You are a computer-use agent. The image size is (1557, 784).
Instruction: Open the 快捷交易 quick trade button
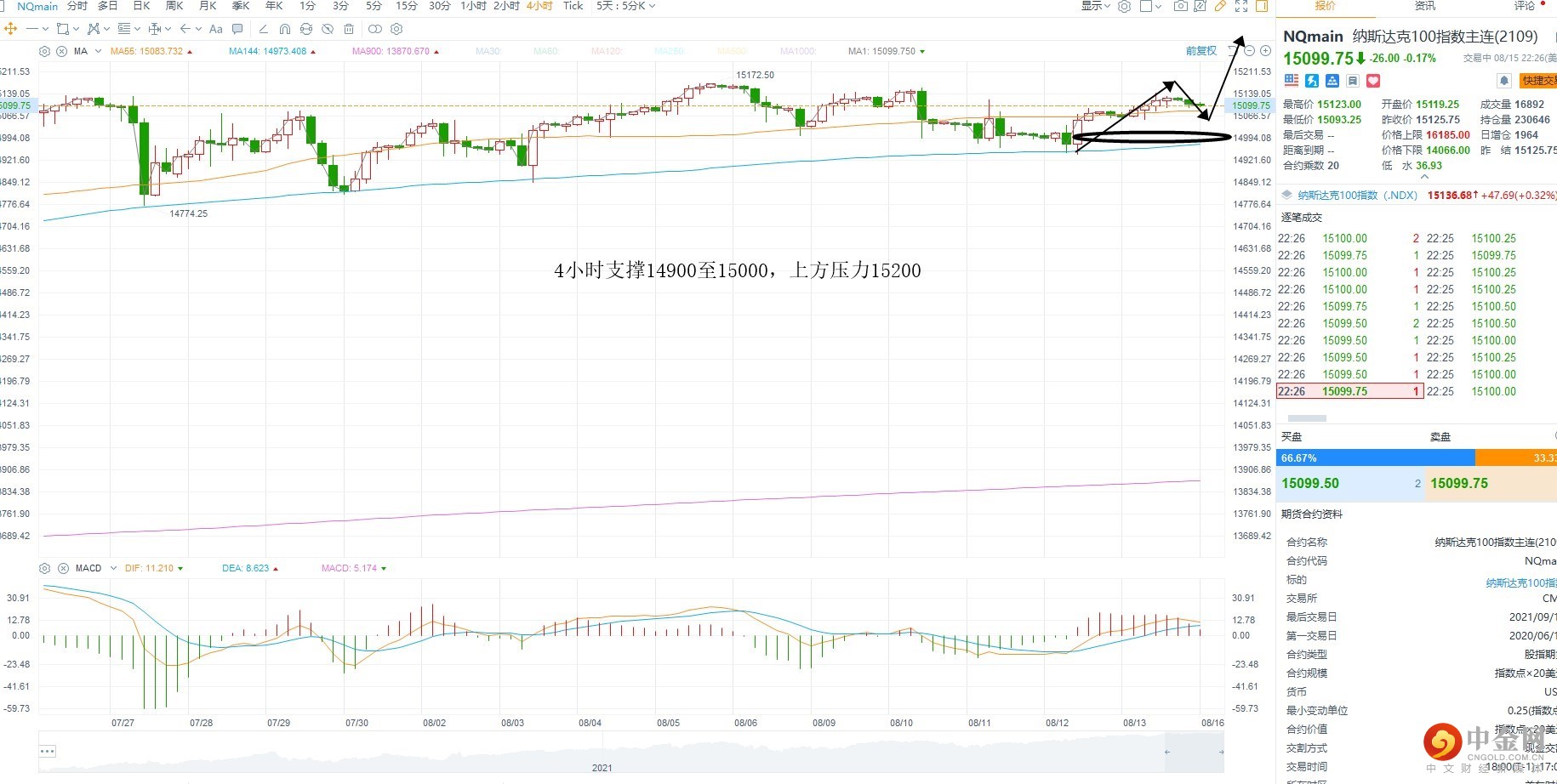click(x=1538, y=81)
